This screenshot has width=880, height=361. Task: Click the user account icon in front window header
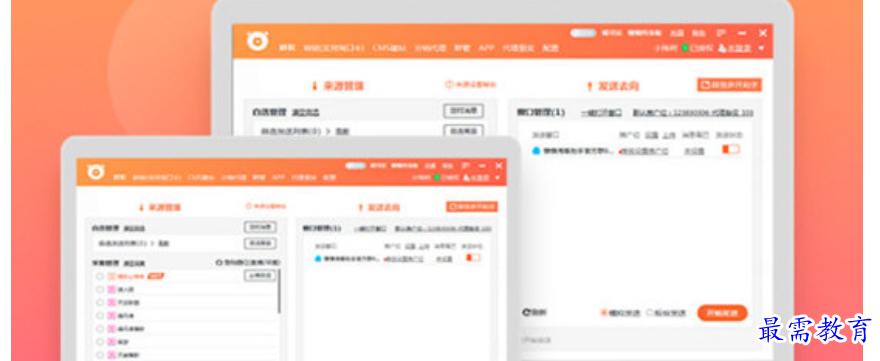[x=465, y=177]
